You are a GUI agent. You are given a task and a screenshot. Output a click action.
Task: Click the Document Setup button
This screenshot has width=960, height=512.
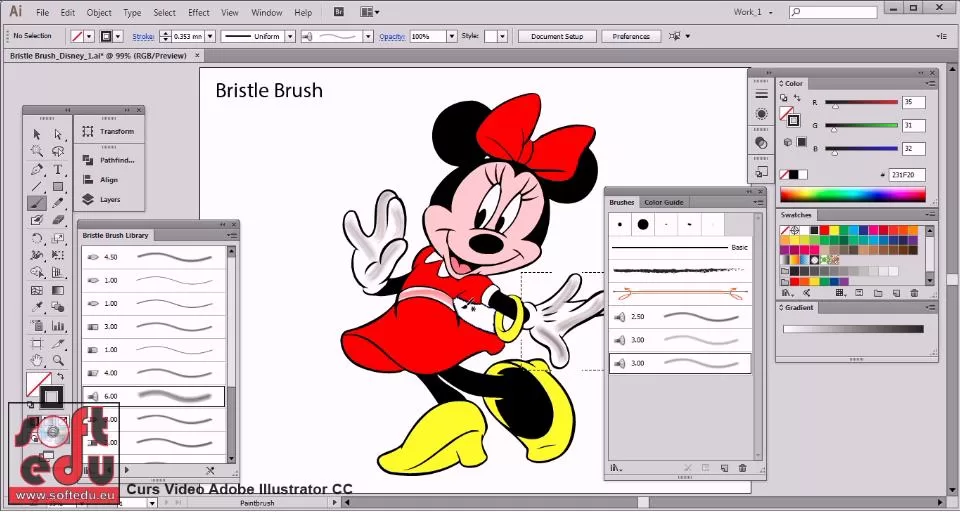(557, 36)
